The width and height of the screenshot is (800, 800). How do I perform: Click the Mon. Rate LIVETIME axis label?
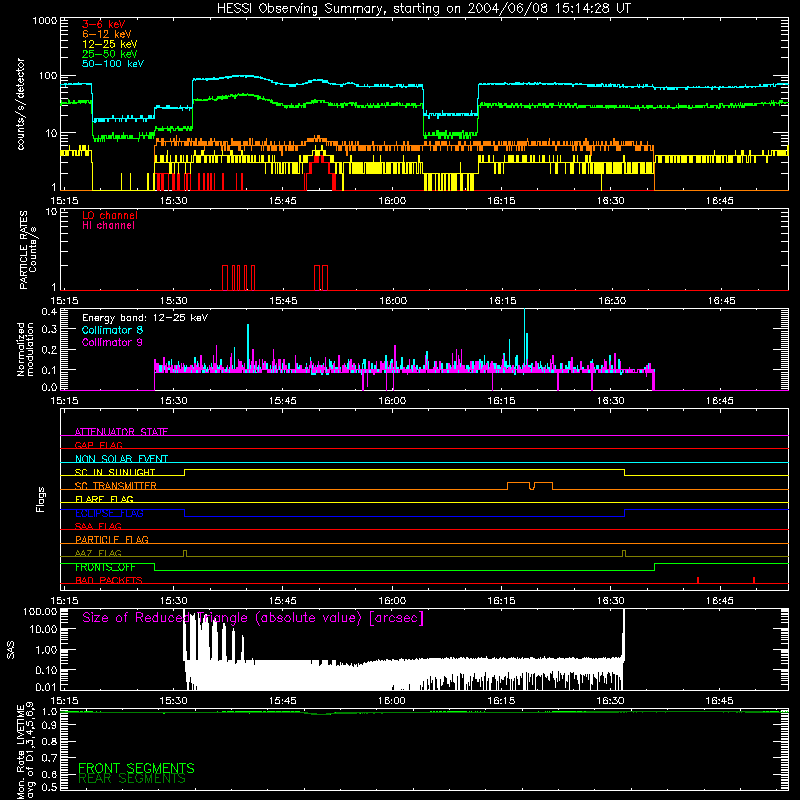click(x=25, y=752)
